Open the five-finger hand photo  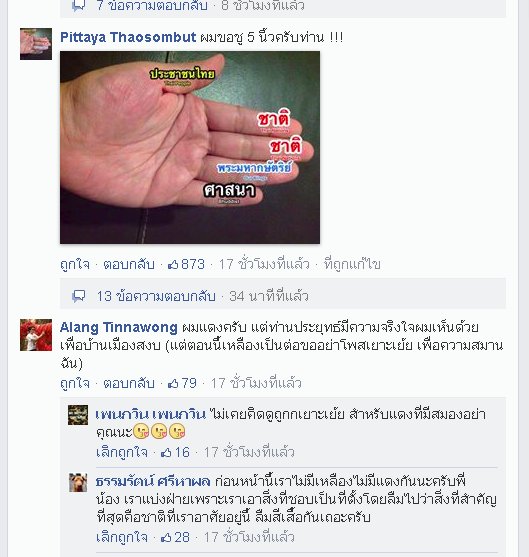(x=190, y=147)
